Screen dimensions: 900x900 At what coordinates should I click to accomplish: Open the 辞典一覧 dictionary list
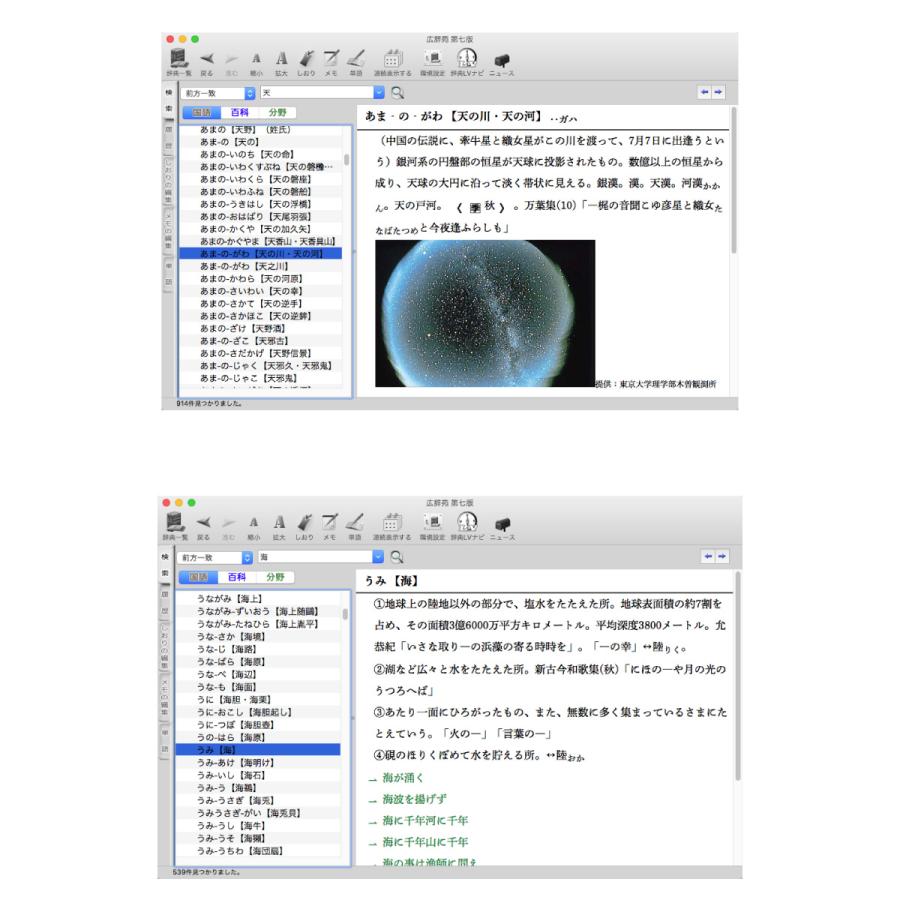(x=178, y=60)
